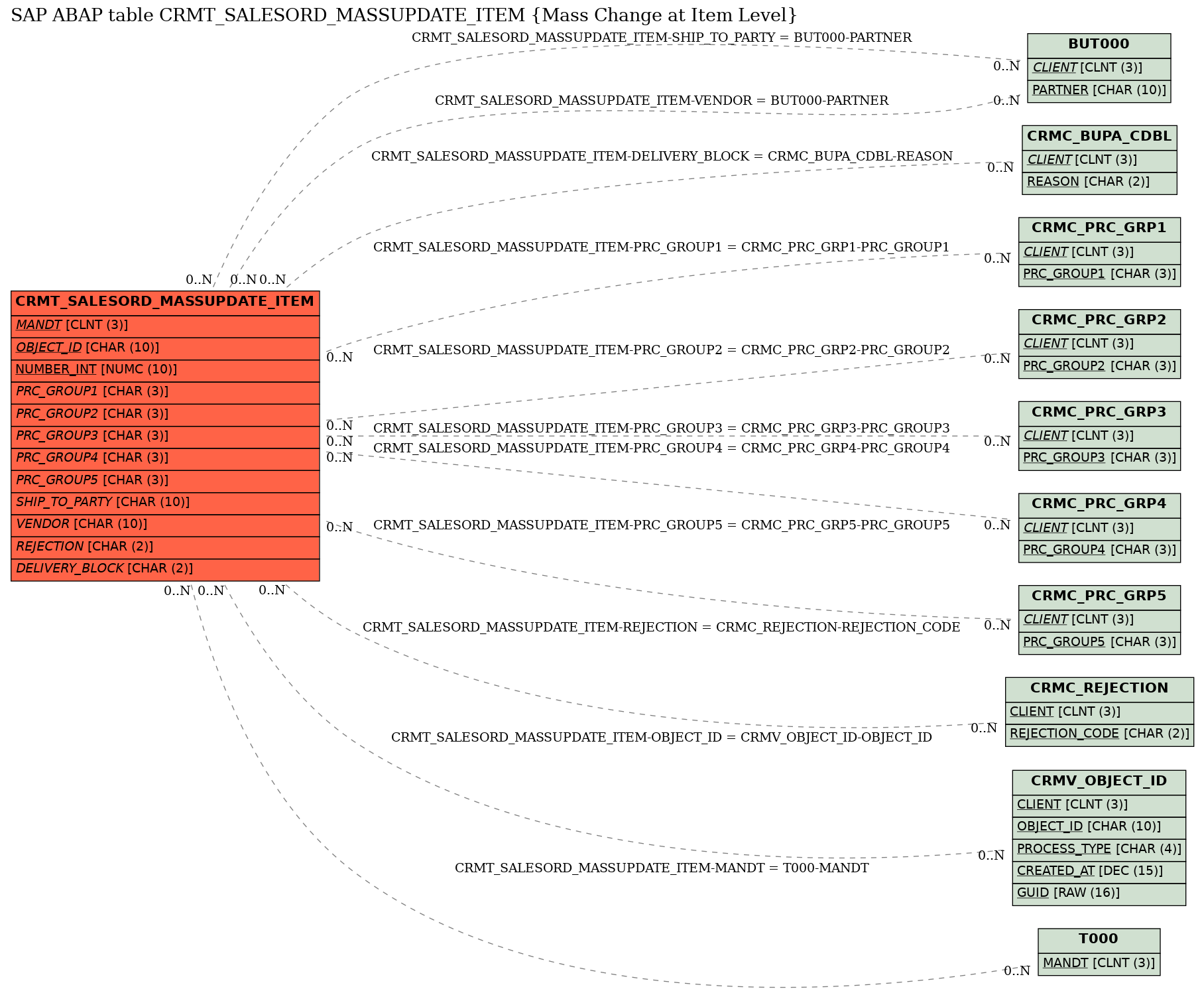The width and height of the screenshot is (1204, 991).
Task: Select NUMBER_INT [NUMC (10)] field
Action: (165, 370)
